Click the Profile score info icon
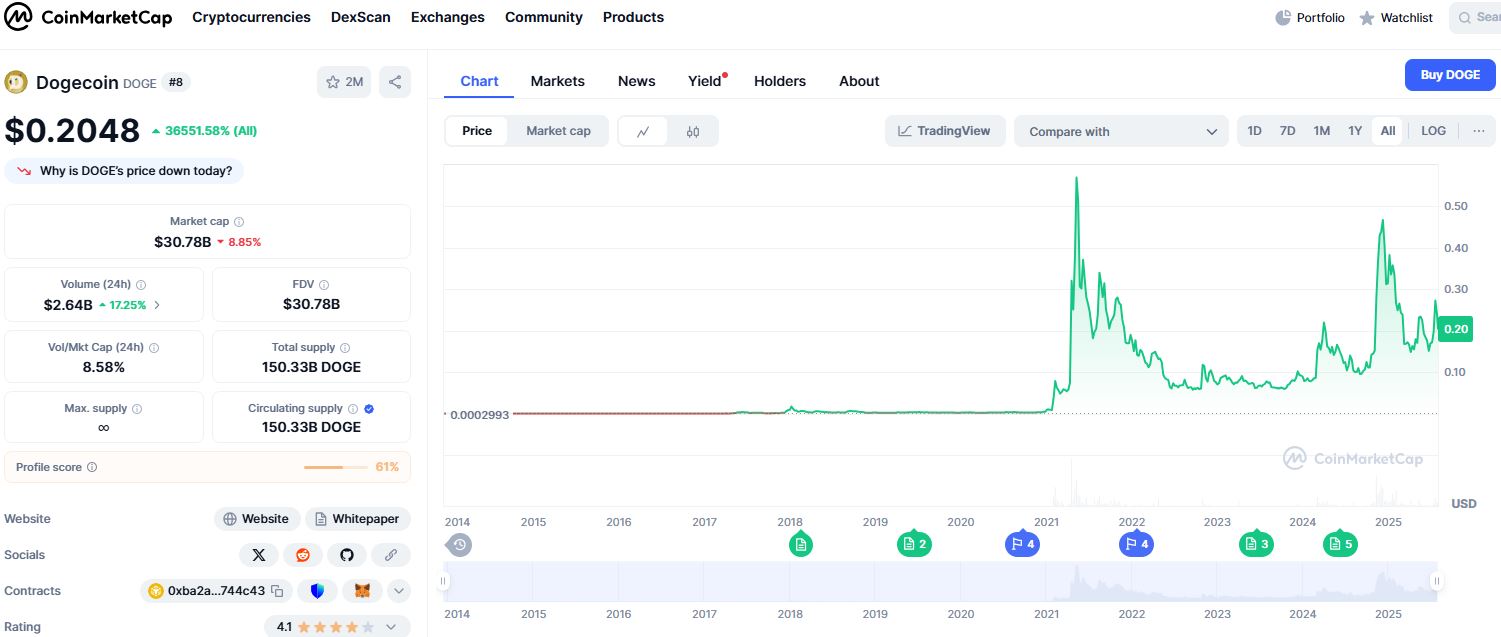 click(x=92, y=467)
